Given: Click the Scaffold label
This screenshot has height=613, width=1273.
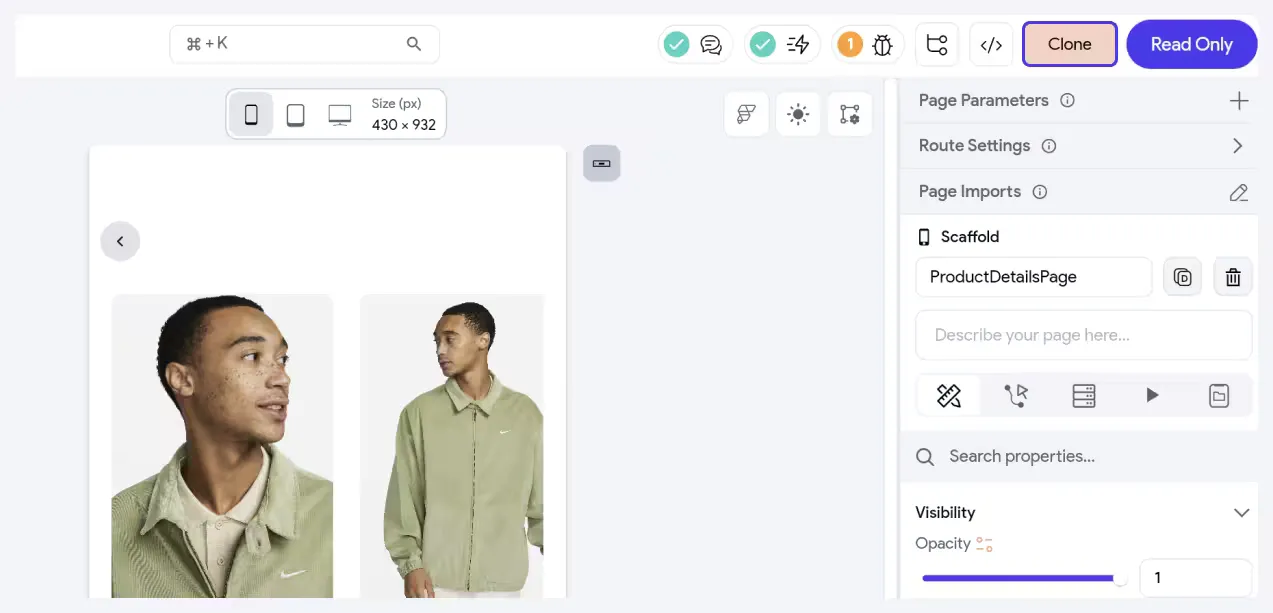Looking at the screenshot, I should (970, 237).
